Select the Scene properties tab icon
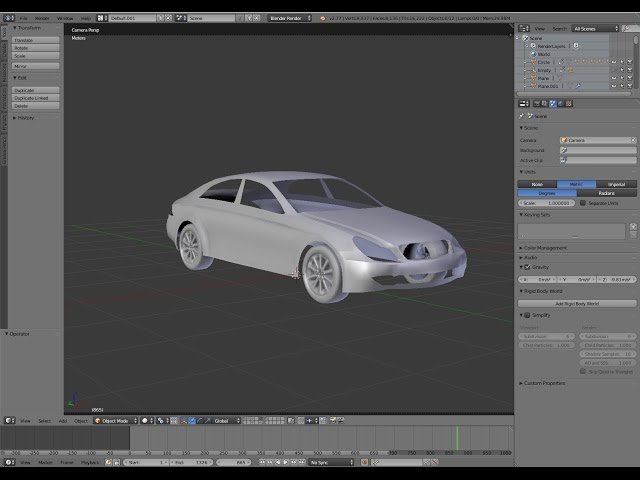Viewport: 640px width, 480px height. (x=553, y=104)
